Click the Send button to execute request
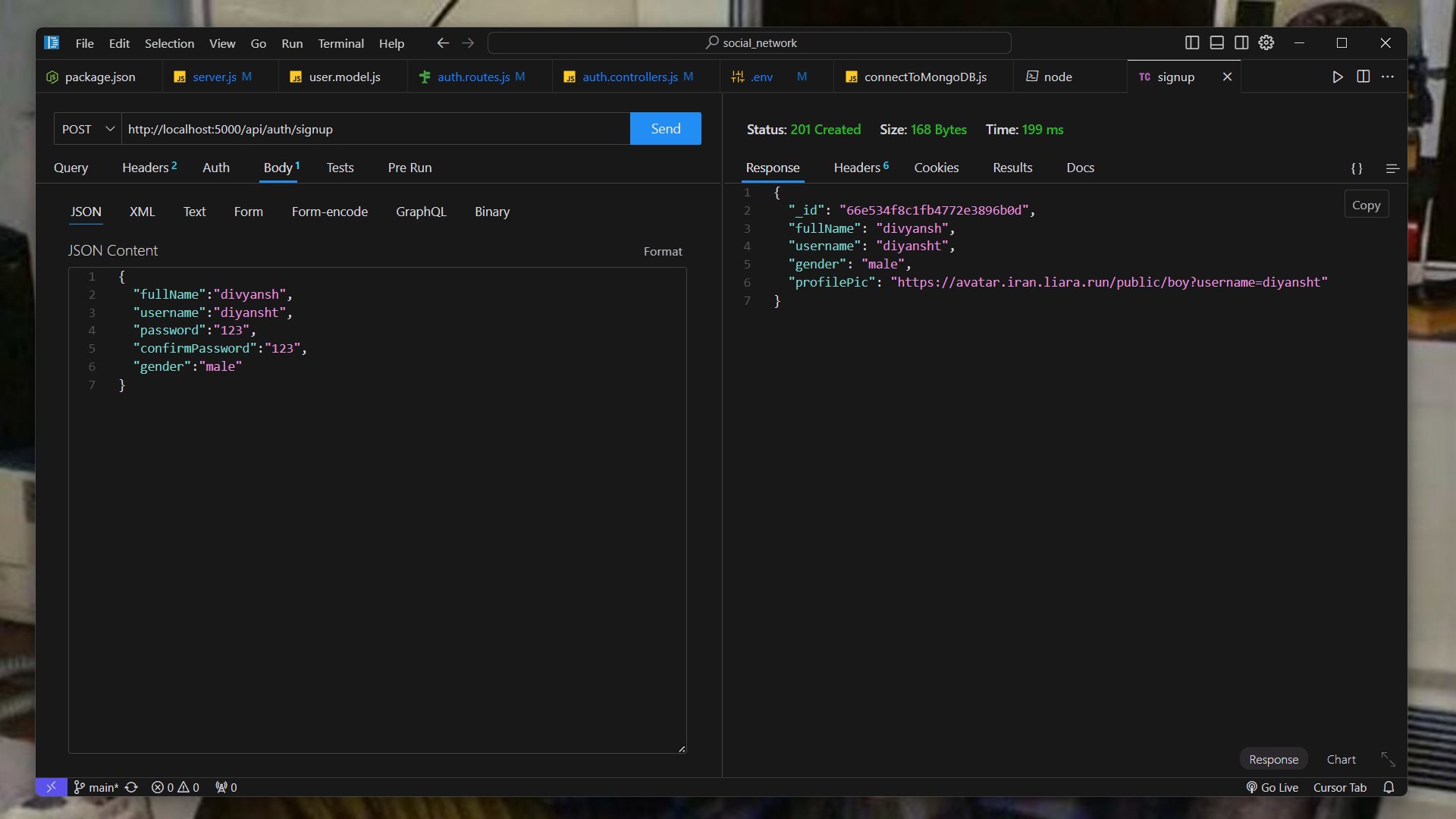Image resolution: width=1456 pixels, height=819 pixels. [x=666, y=128]
